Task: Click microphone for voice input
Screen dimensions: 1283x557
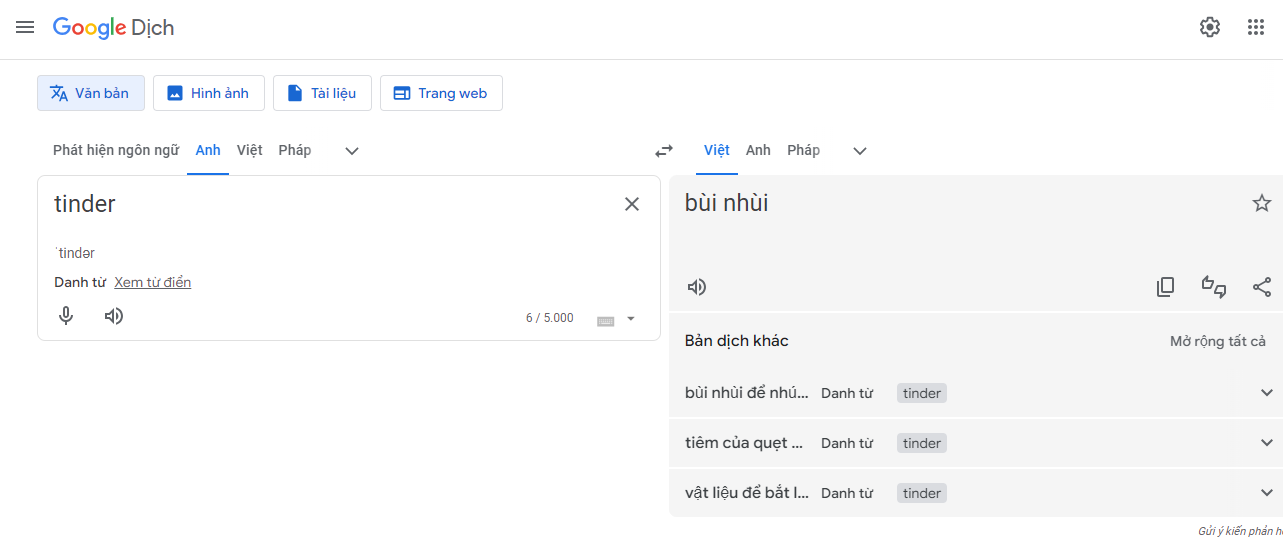Action: pyautogui.click(x=66, y=316)
